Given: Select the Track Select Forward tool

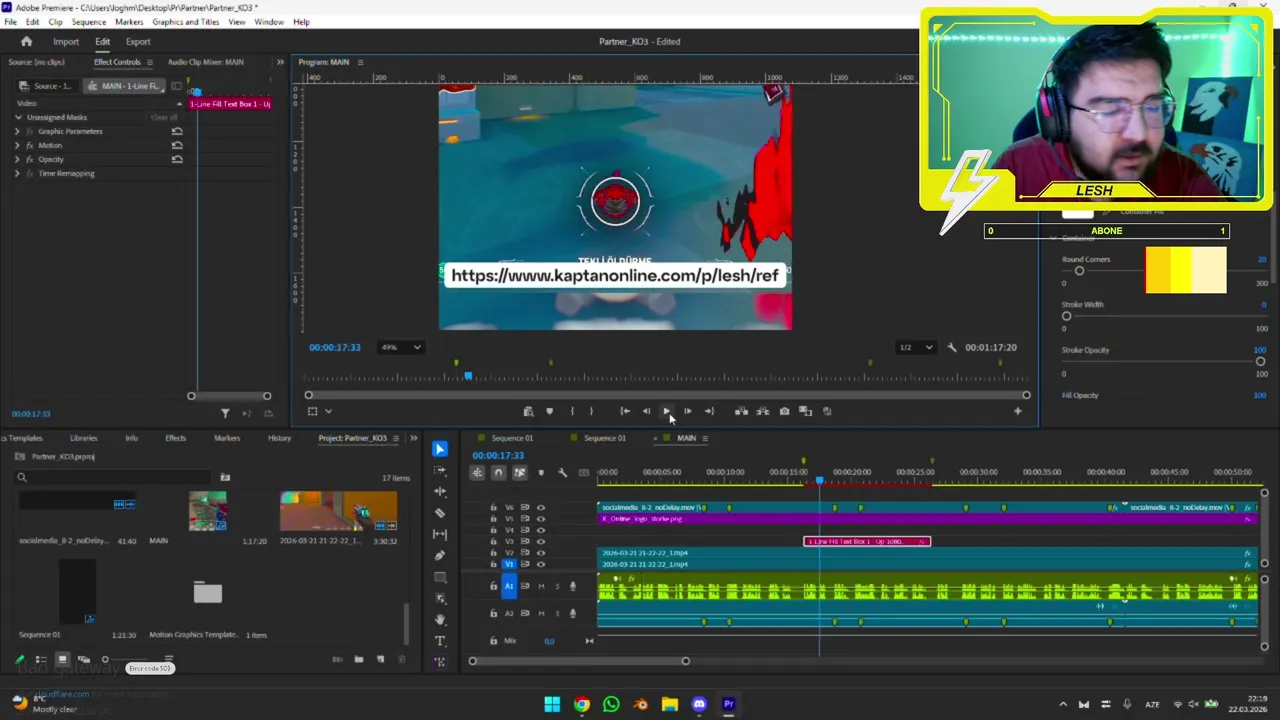Looking at the screenshot, I should pyautogui.click(x=440, y=470).
